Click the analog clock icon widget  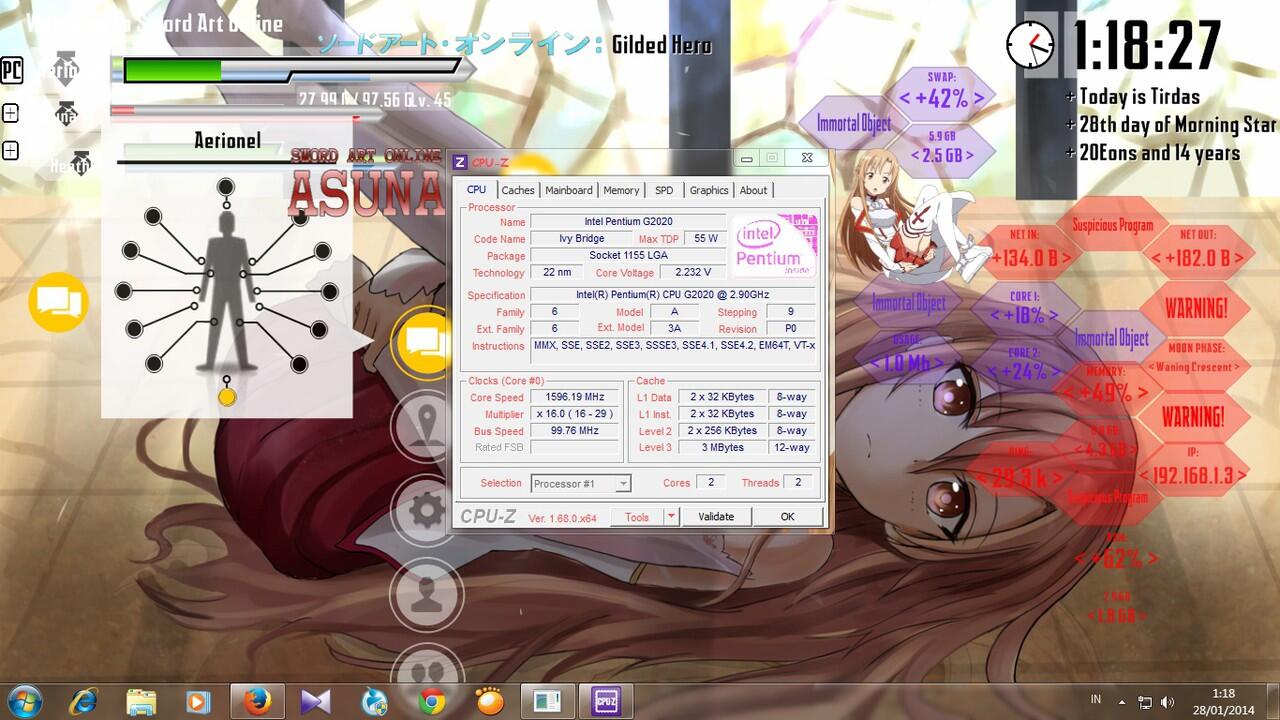tap(1030, 45)
